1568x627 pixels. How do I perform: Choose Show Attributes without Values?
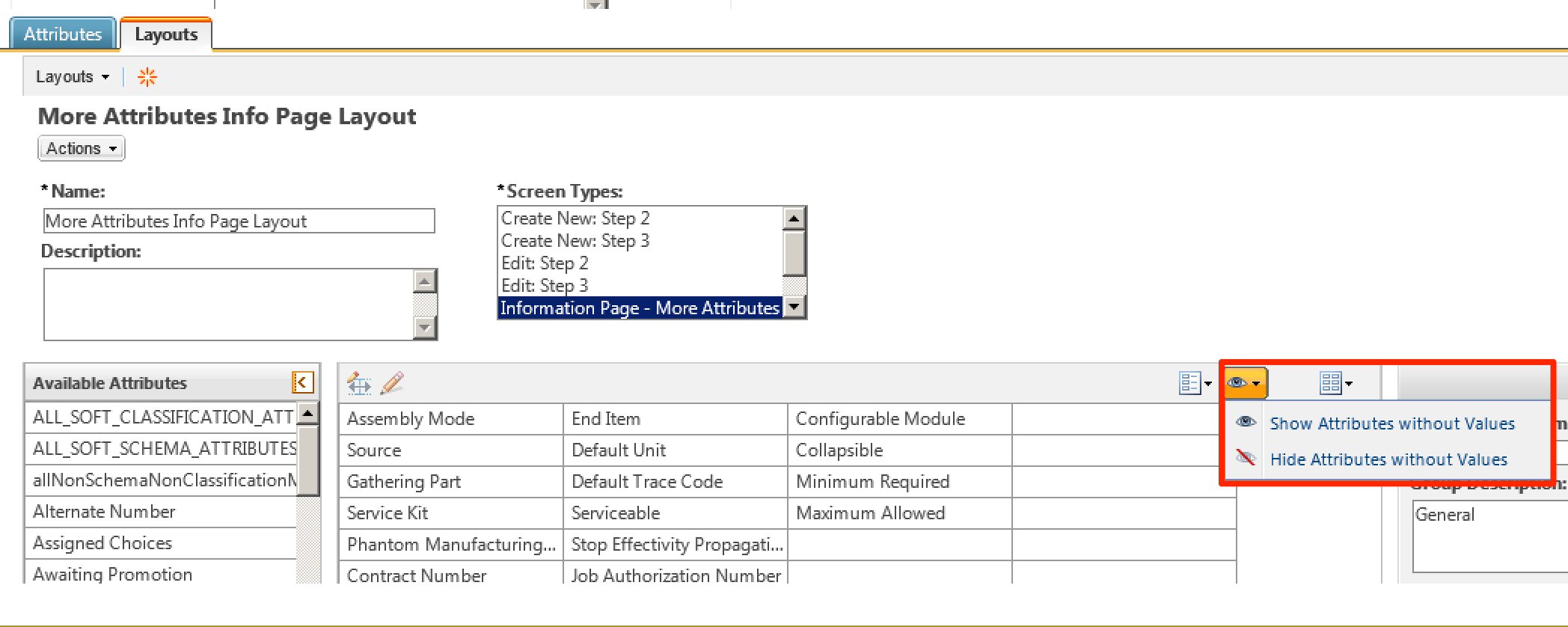click(x=1391, y=423)
